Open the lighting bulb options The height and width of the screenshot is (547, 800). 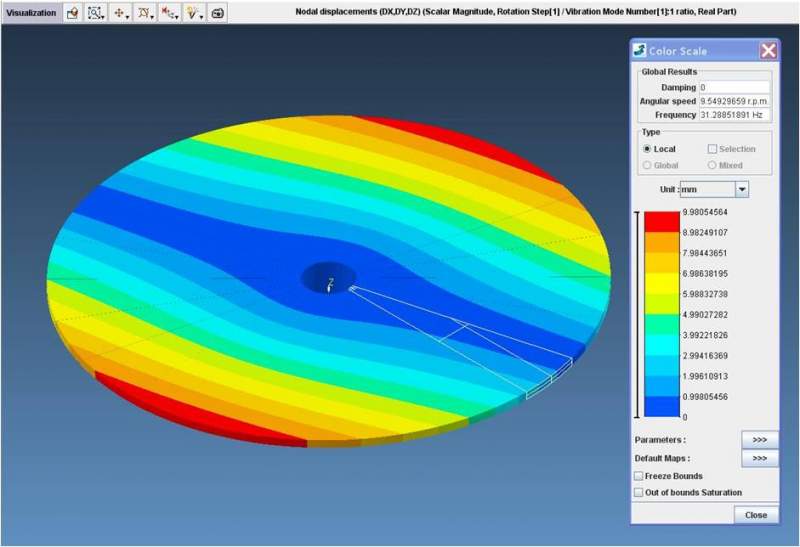[x=191, y=13]
